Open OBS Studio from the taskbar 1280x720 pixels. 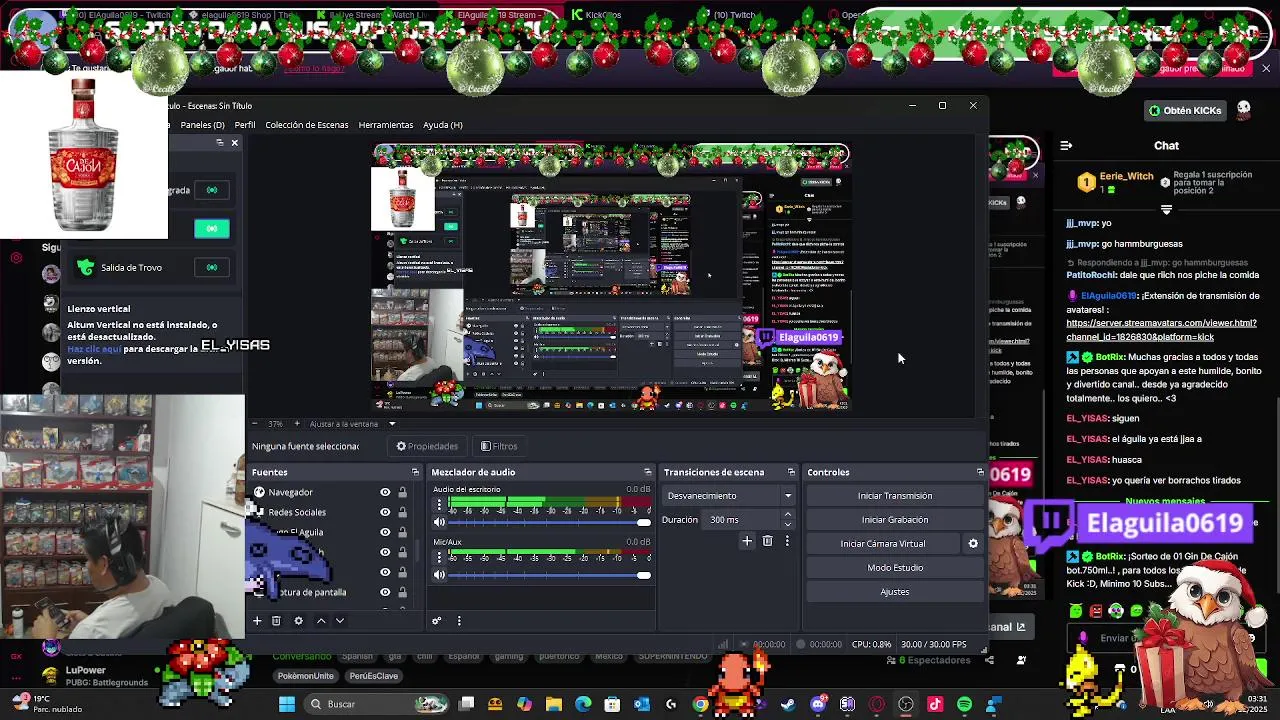click(x=906, y=704)
